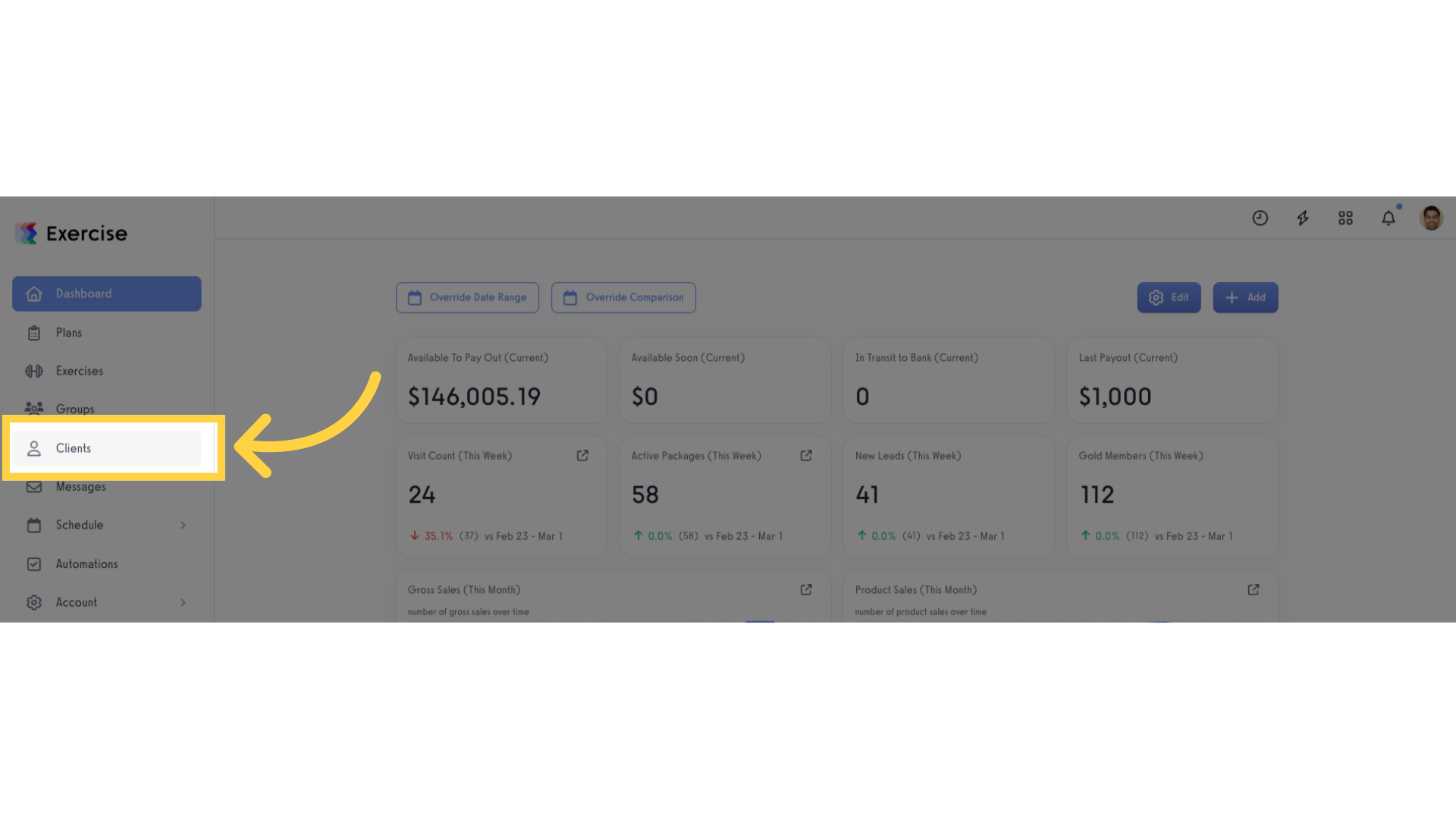Click the lightning bolt quick actions icon
This screenshot has width=1456, height=819.
pos(1303,218)
